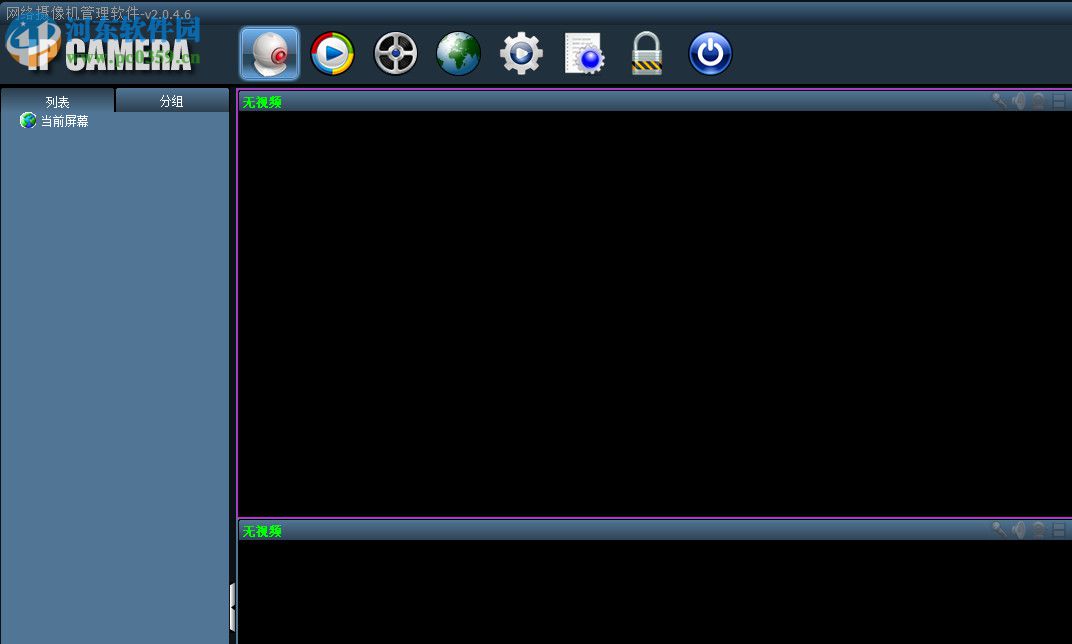Click the camera icon in second panel corner
Image resolution: width=1072 pixels, height=644 pixels.
1040,531
